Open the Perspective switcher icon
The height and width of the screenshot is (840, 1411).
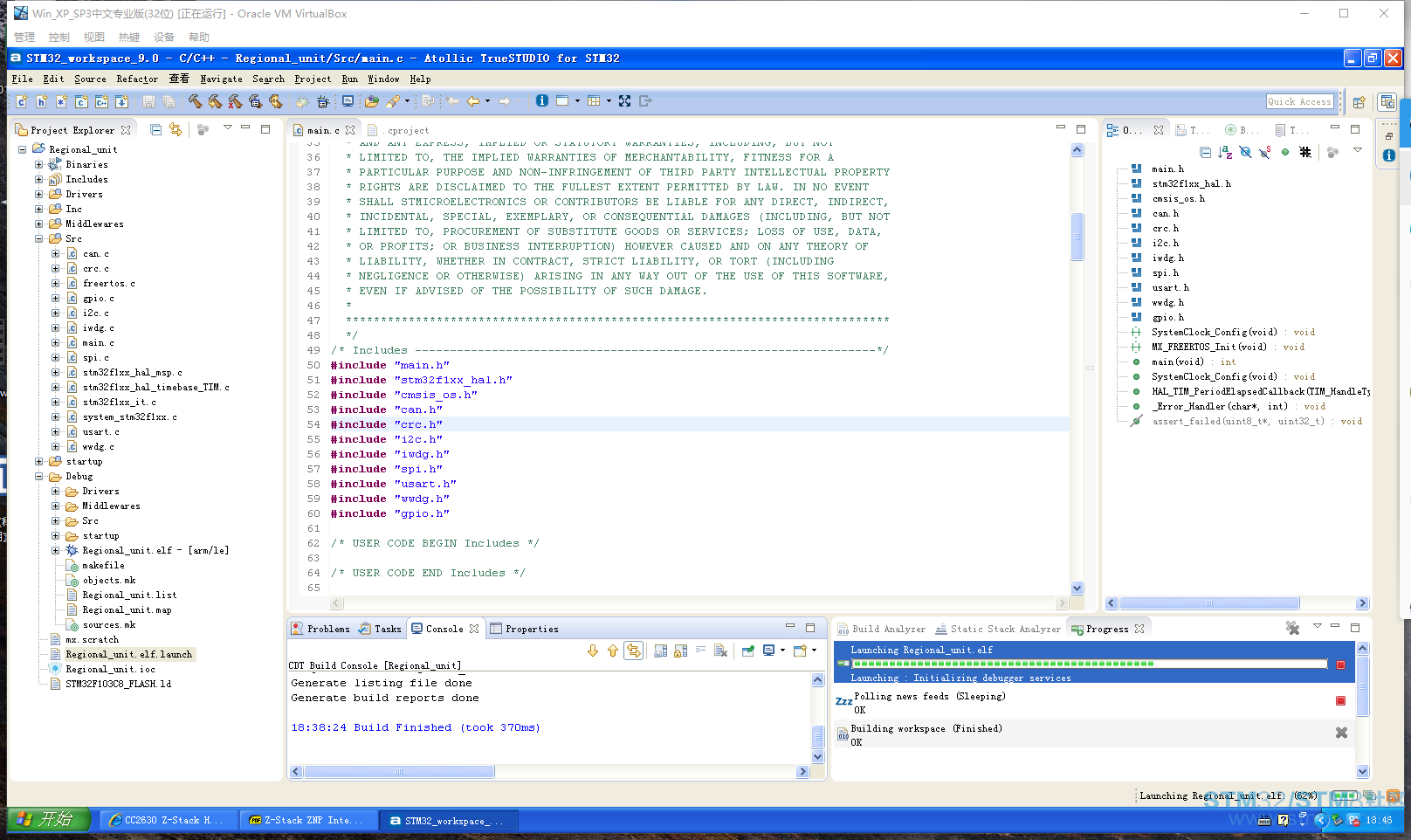(1359, 102)
